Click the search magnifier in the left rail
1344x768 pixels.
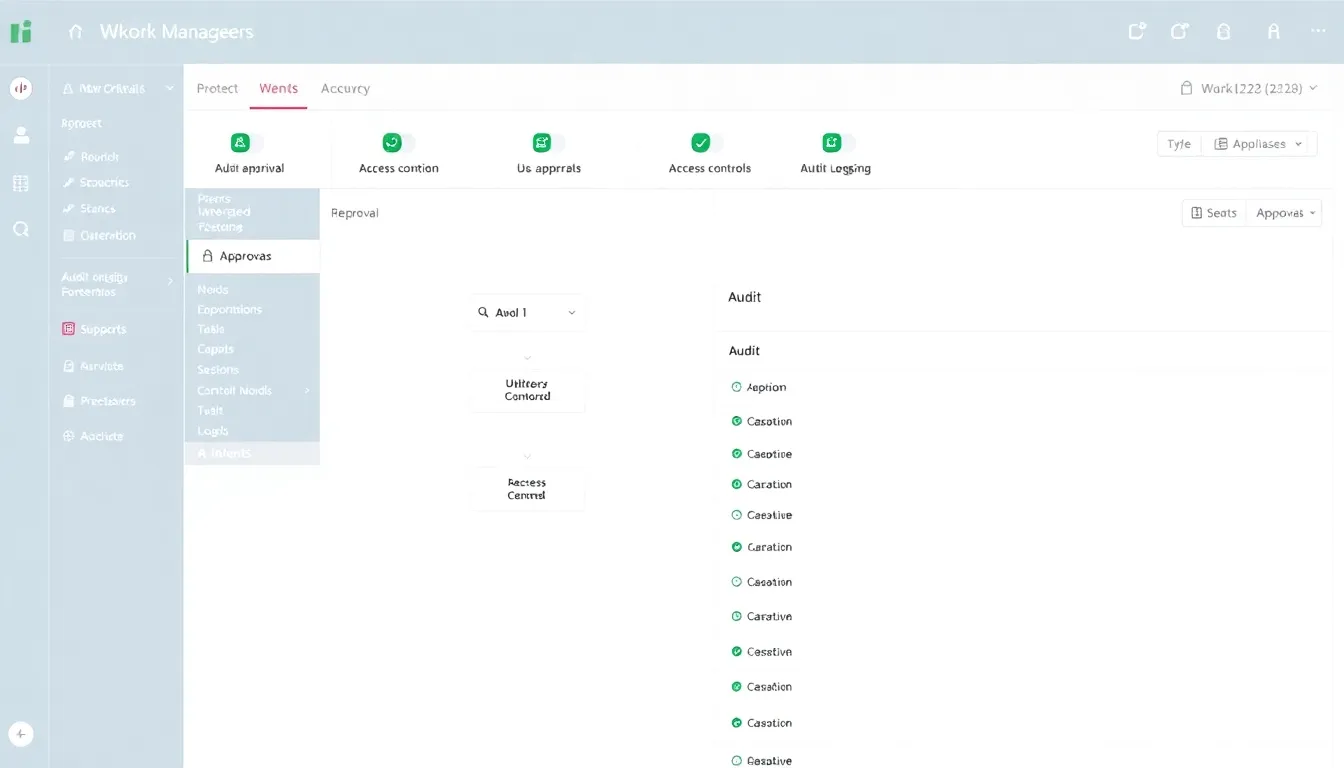pyautogui.click(x=20, y=229)
